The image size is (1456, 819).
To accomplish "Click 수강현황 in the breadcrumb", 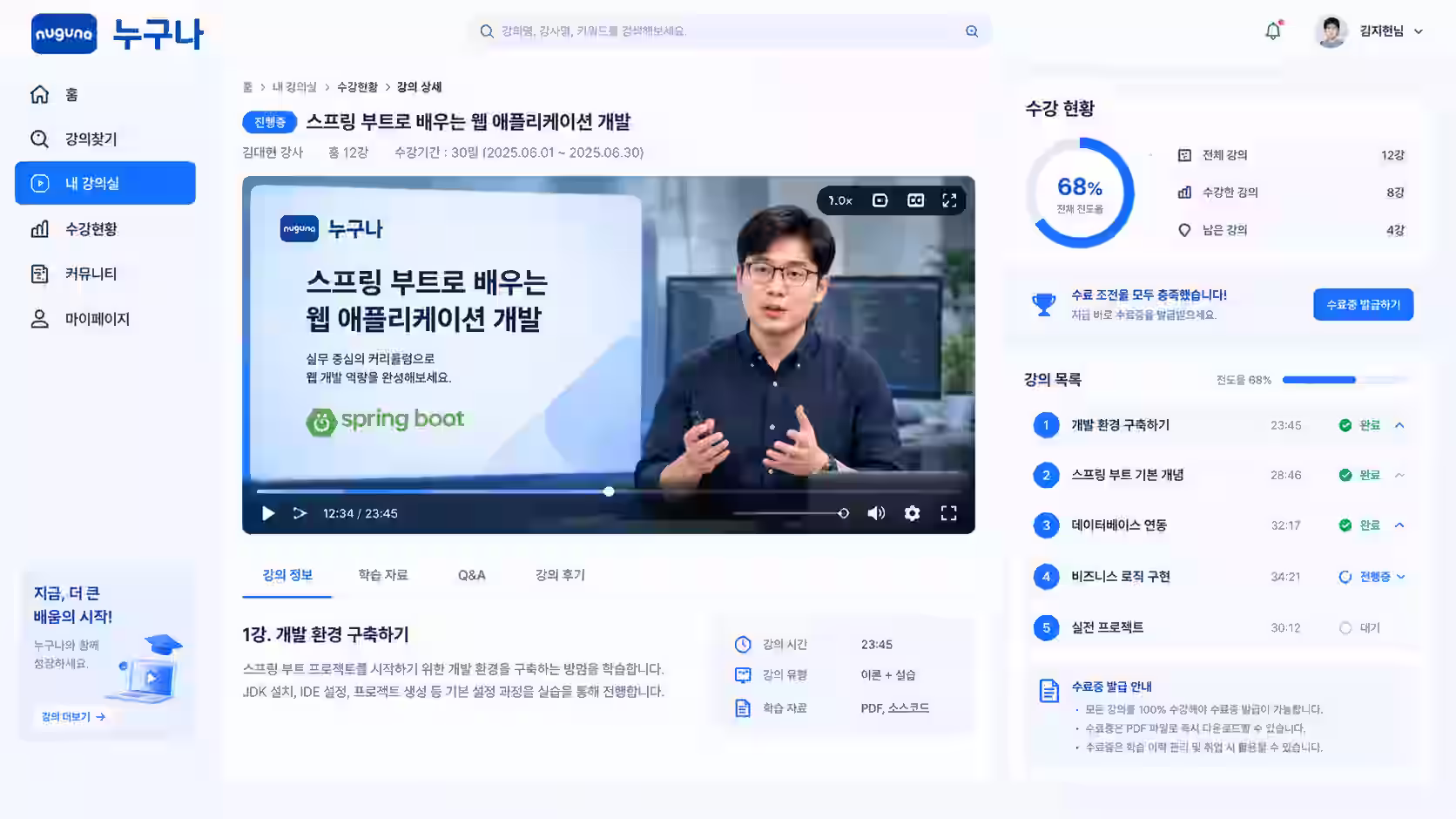I will tap(357, 87).
